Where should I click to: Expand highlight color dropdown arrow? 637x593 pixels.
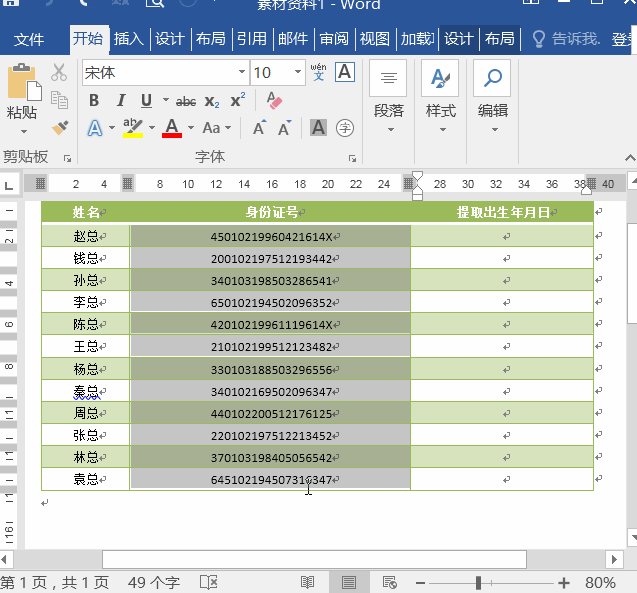(152, 128)
